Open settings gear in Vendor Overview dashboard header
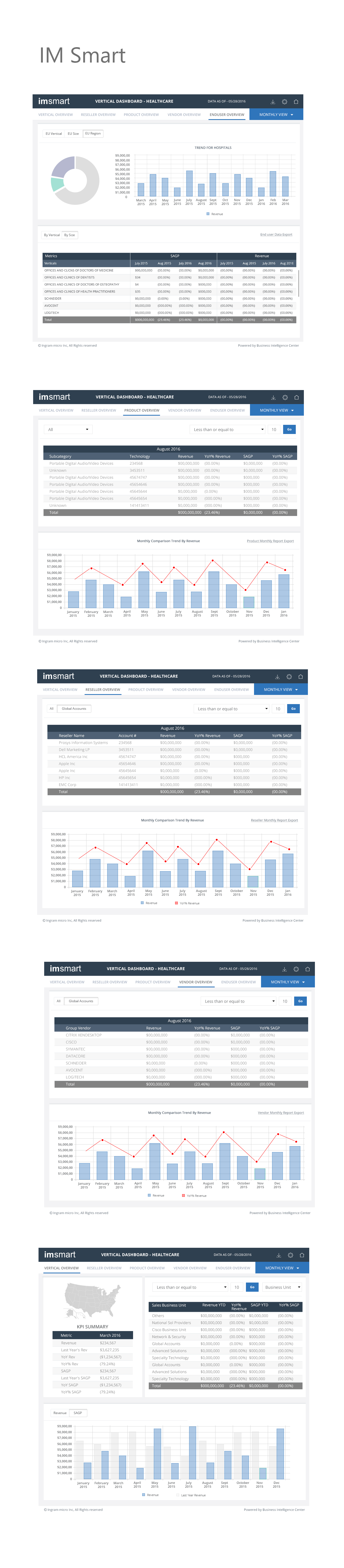344x1568 pixels. [x=296, y=969]
